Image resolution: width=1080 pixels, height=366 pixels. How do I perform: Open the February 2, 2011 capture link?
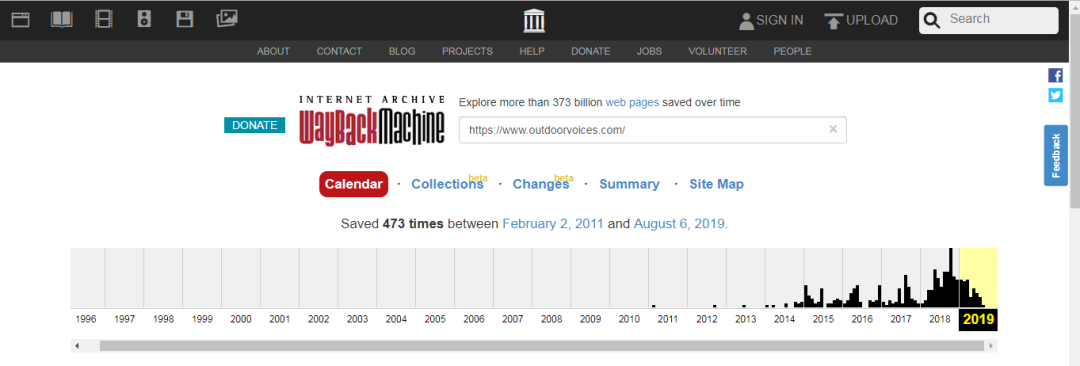tap(553, 224)
